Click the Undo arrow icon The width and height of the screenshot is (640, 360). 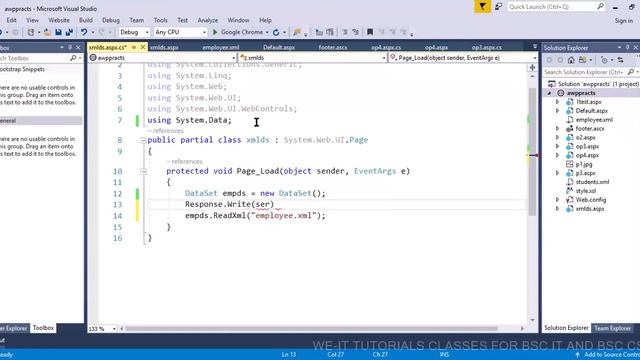coord(84,32)
